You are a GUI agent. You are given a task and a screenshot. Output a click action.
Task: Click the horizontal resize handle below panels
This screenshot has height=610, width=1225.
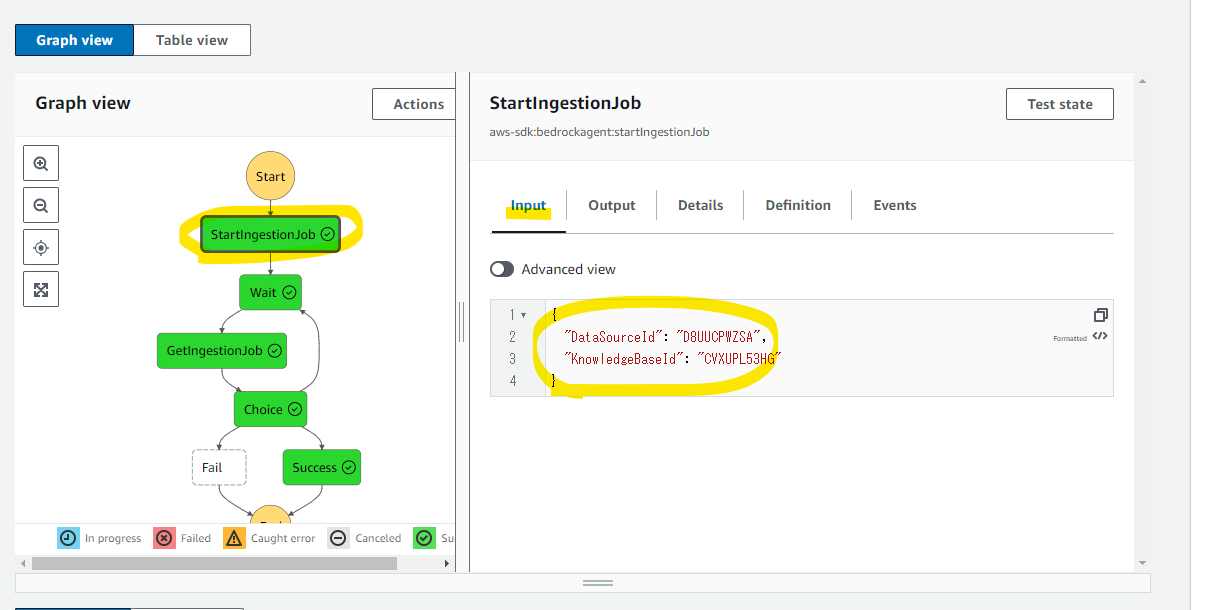[598, 583]
